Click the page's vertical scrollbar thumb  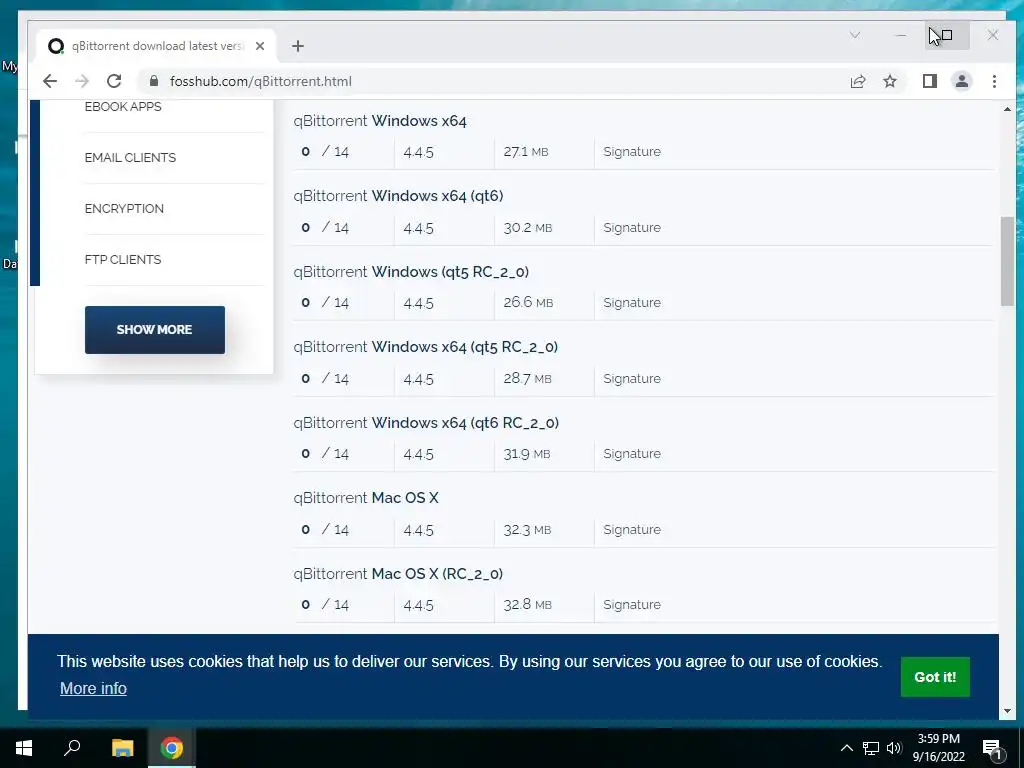coord(1006,261)
